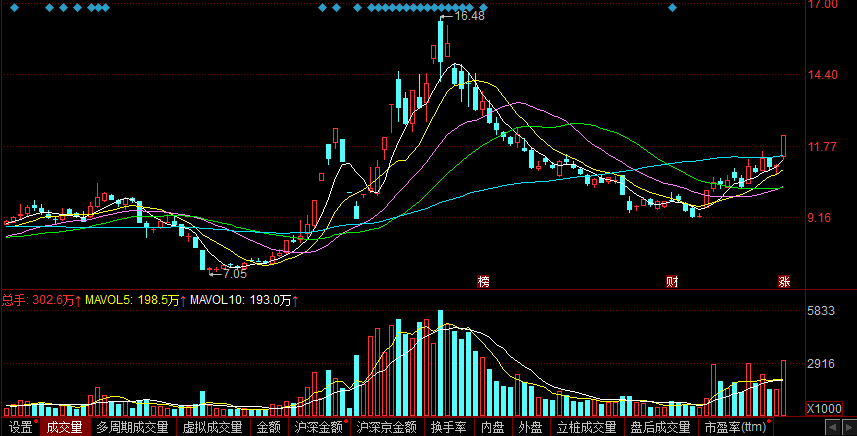The width and height of the screenshot is (857, 436).
Task: Click the 榜 marker icon on the chart
Action: pos(483,282)
